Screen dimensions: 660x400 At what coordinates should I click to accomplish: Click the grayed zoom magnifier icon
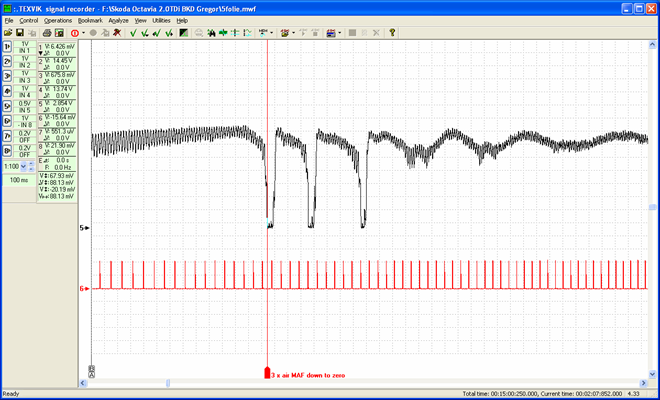click(x=199, y=32)
